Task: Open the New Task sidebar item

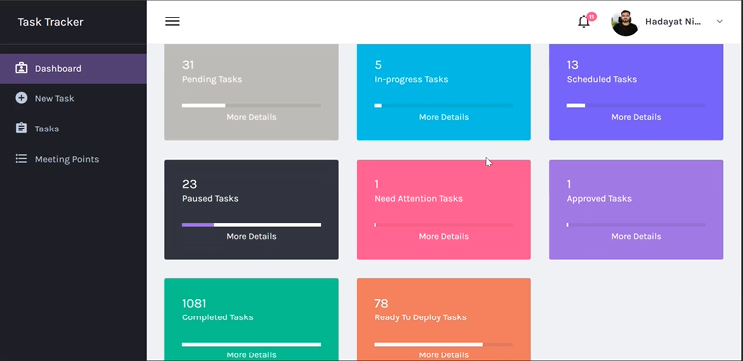Action: point(73,99)
